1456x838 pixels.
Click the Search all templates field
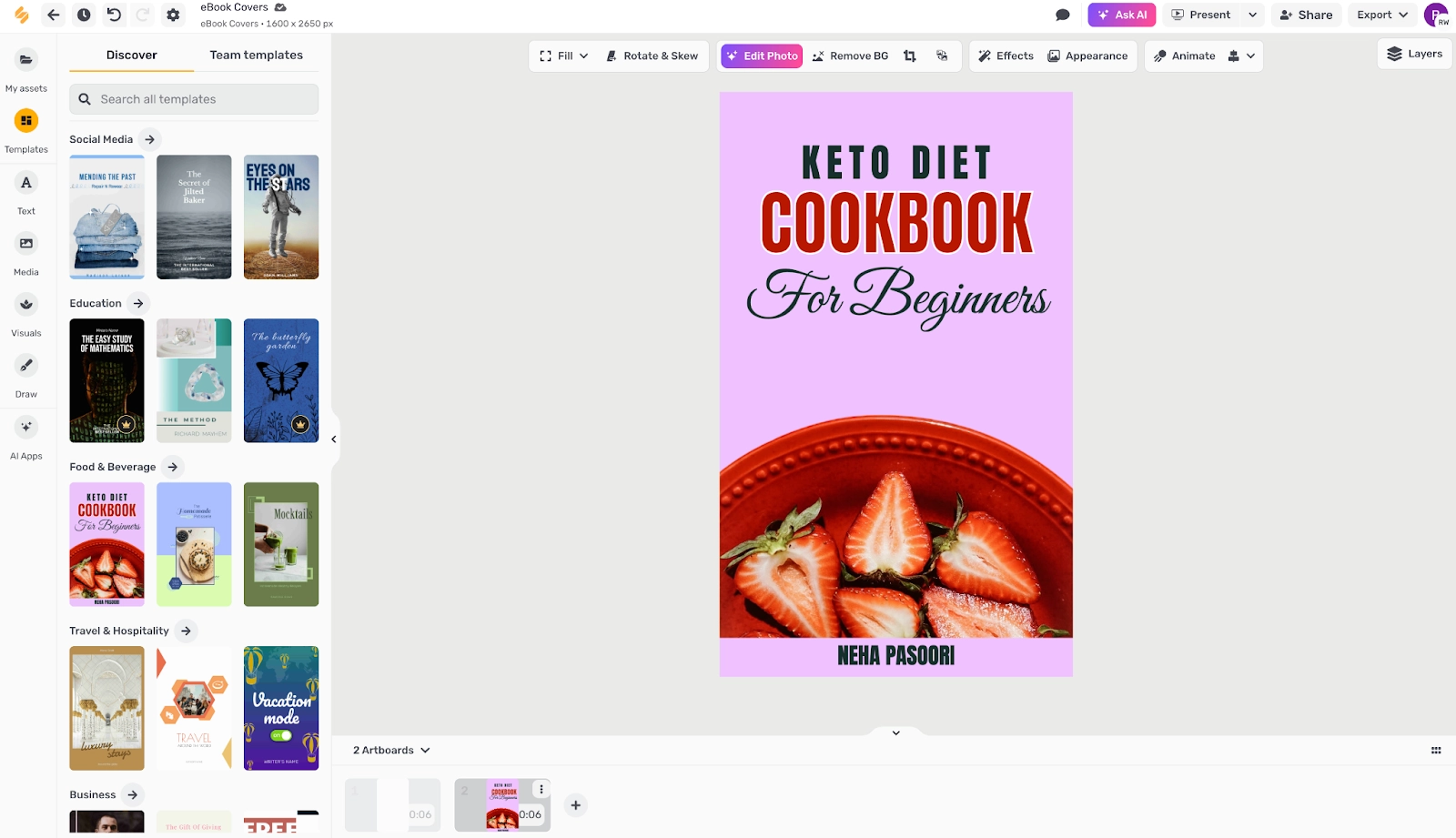(194, 99)
